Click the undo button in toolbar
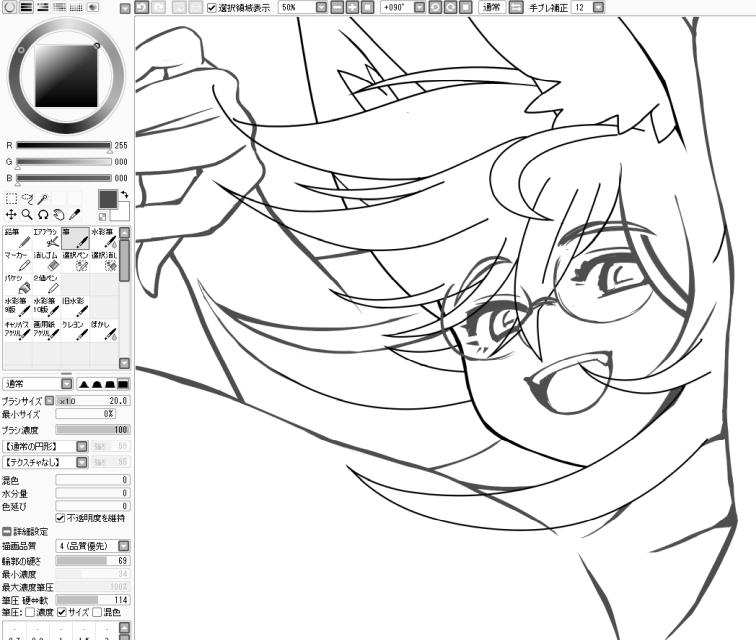Image resolution: width=756 pixels, height=640 pixels. 142,7
